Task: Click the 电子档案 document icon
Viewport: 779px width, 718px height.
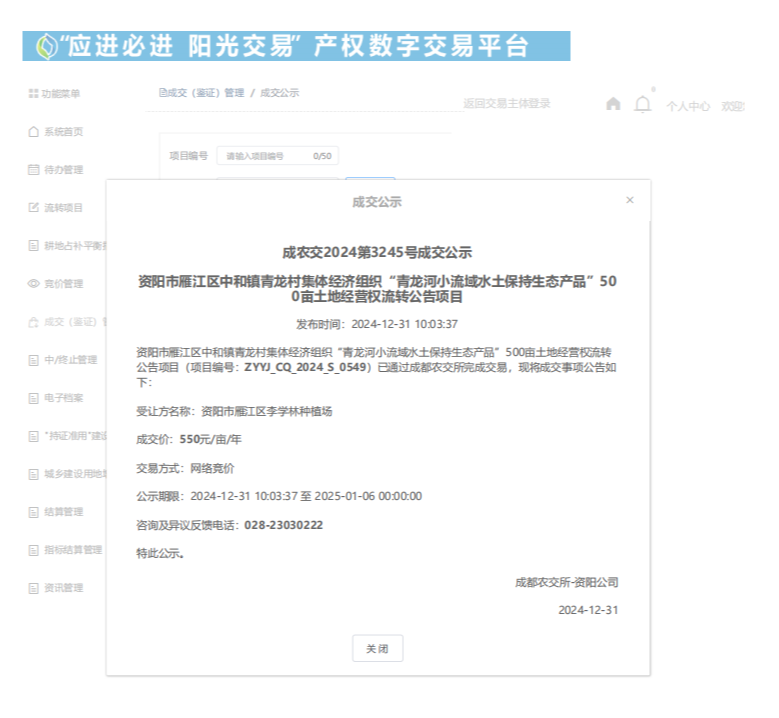Action: pyautogui.click(x=33, y=398)
